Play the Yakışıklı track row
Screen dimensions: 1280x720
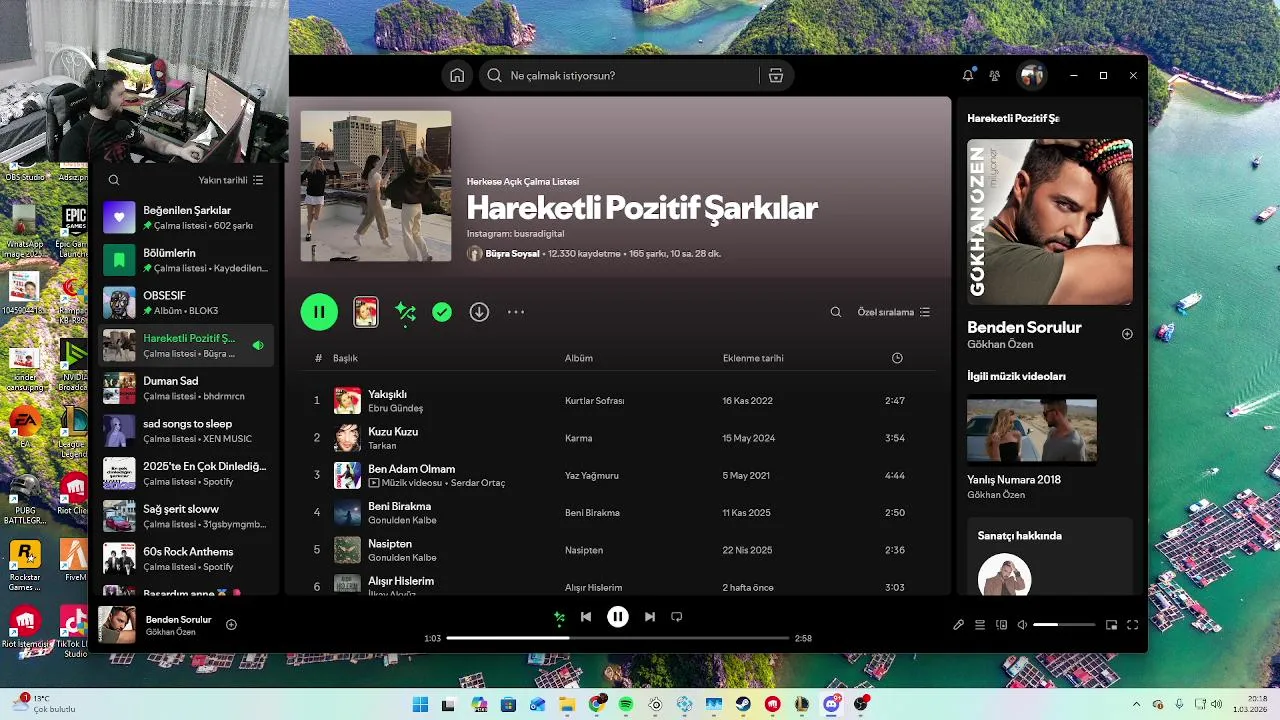pos(619,400)
